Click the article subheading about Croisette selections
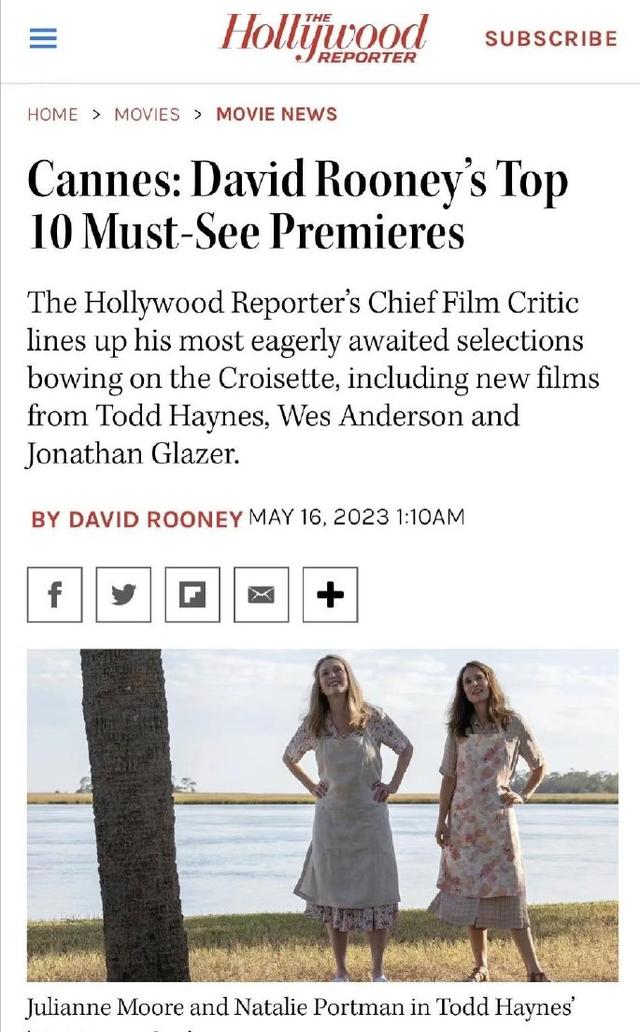640x1032 pixels. (313, 378)
